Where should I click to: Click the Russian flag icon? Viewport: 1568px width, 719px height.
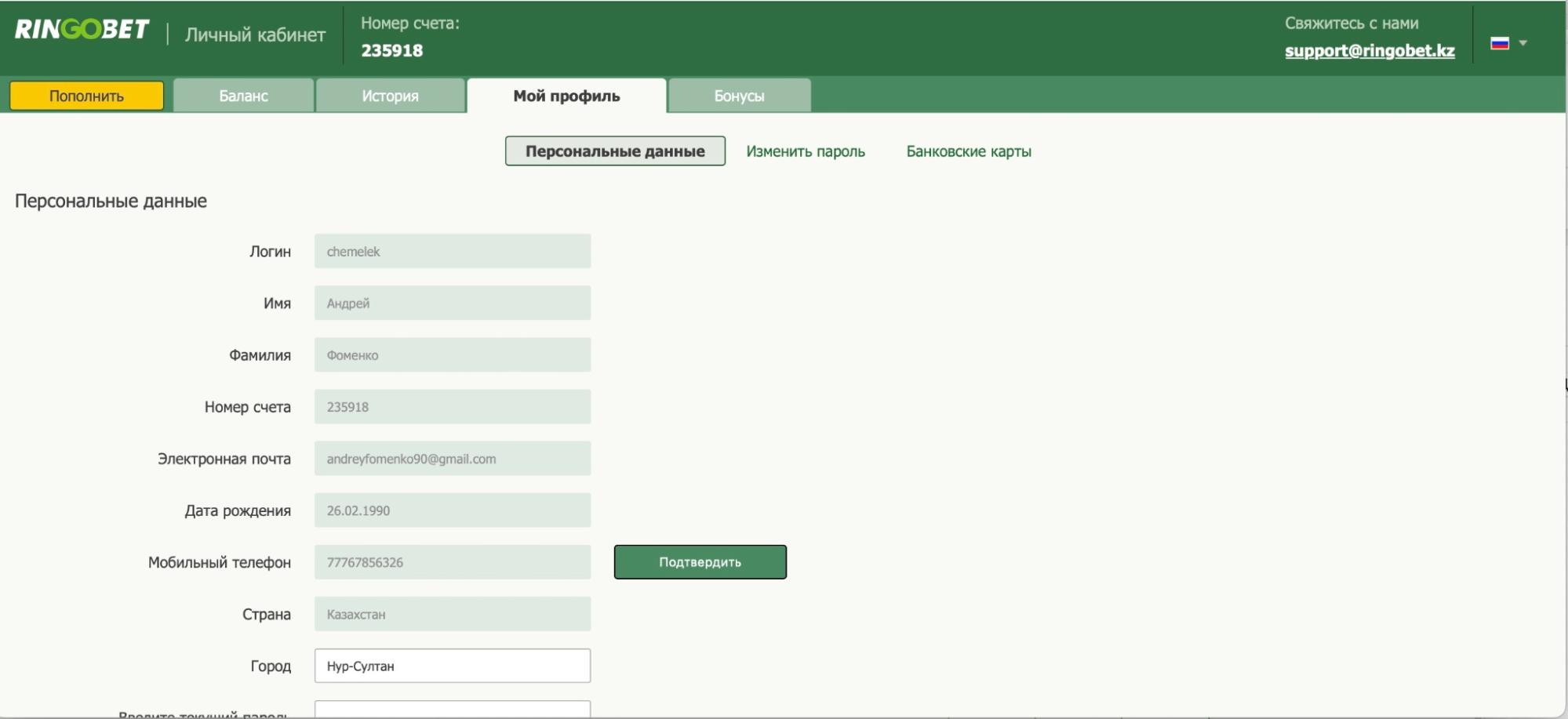[1500, 43]
